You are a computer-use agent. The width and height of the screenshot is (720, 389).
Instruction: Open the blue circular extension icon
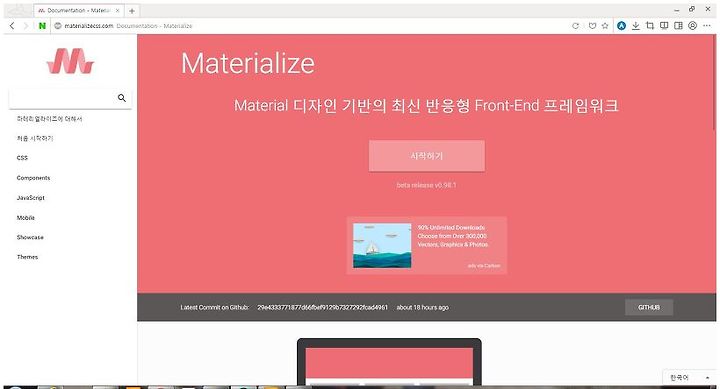click(621, 26)
